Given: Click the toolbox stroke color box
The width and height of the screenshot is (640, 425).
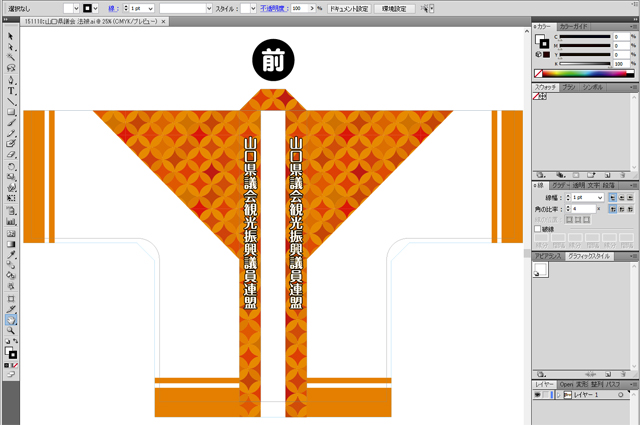Looking at the screenshot, I should pos(13,355).
